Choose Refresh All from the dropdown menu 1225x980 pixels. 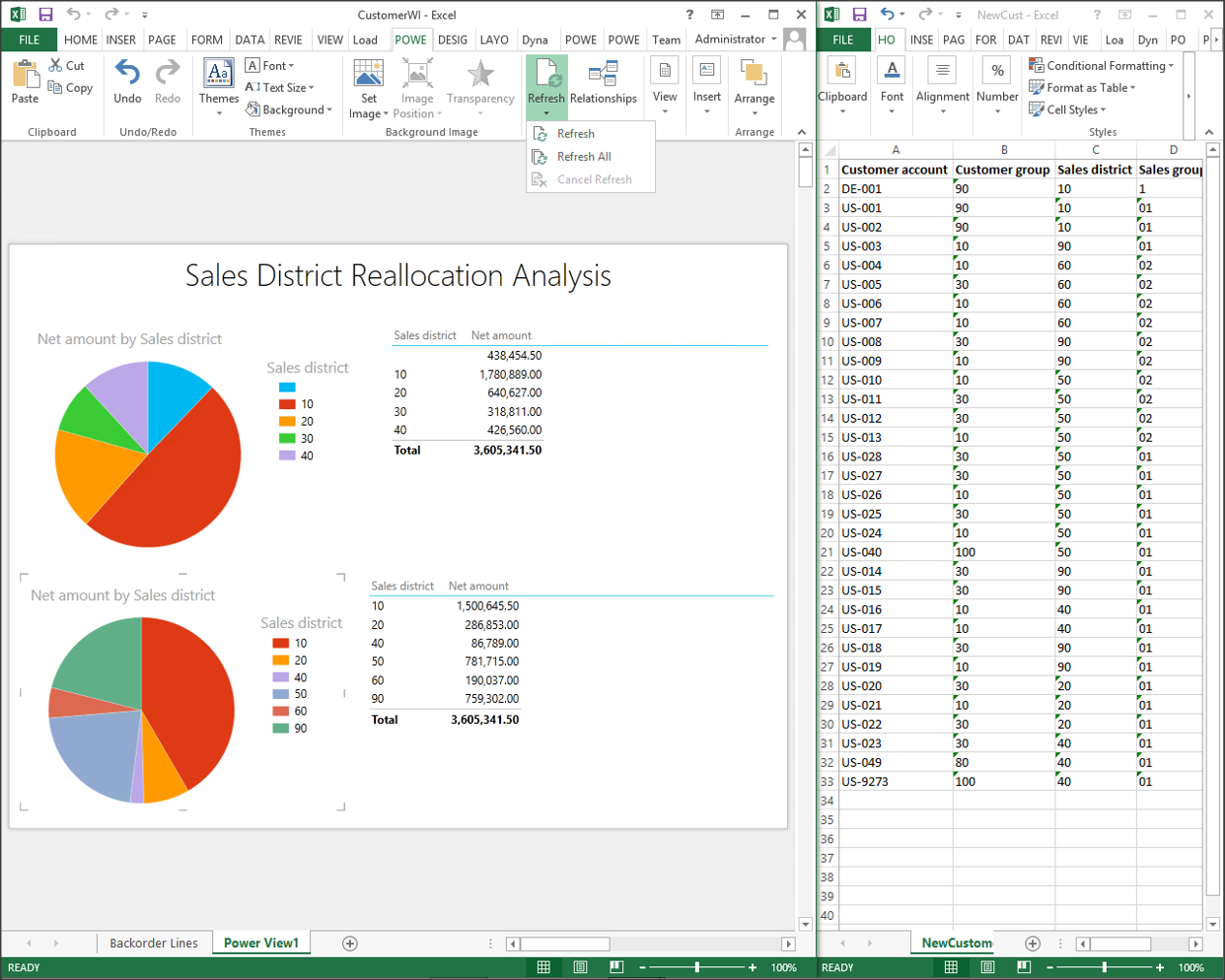[583, 157]
